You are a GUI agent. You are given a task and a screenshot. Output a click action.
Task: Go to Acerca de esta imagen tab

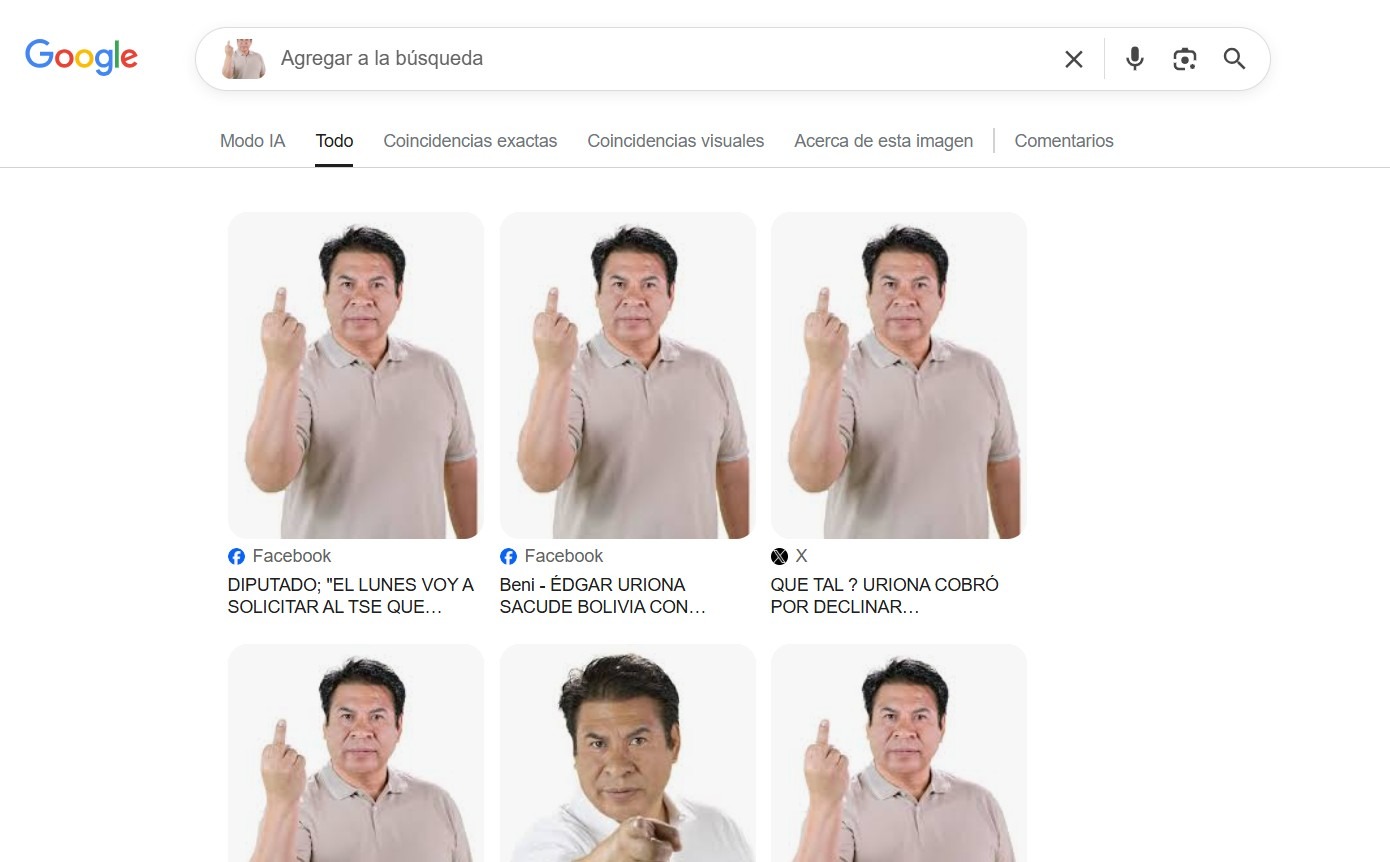(883, 141)
